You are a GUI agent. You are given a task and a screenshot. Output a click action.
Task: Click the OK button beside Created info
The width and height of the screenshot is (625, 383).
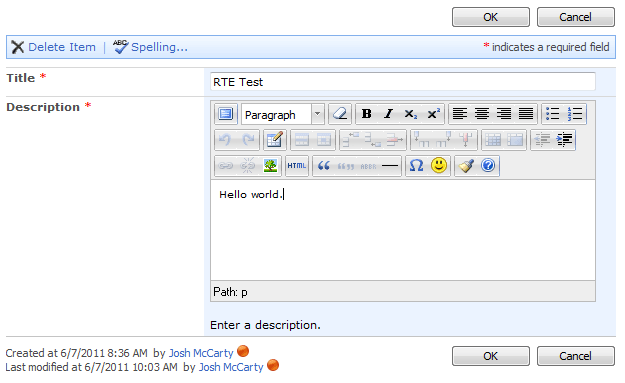point(491,356)
